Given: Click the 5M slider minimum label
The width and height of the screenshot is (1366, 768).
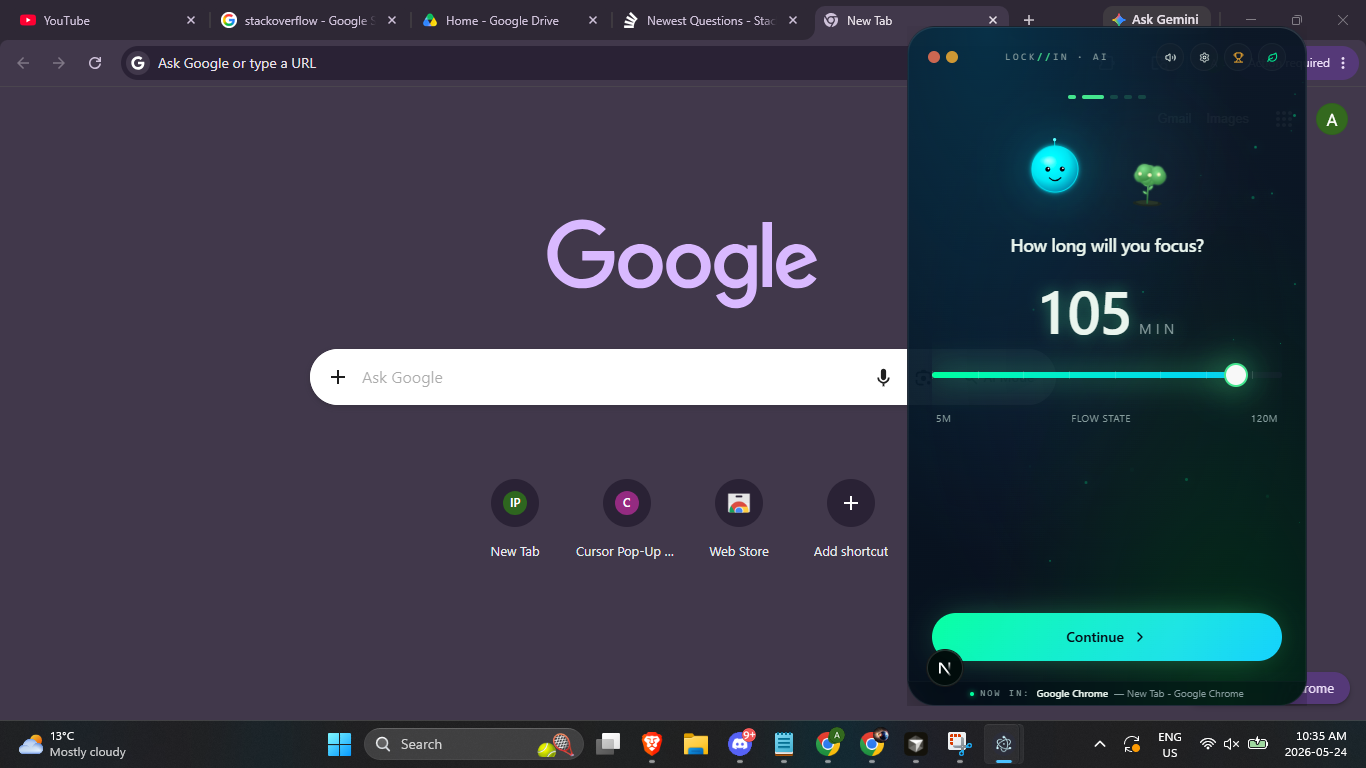Looking at the screenshot, I should click(943, 418).
